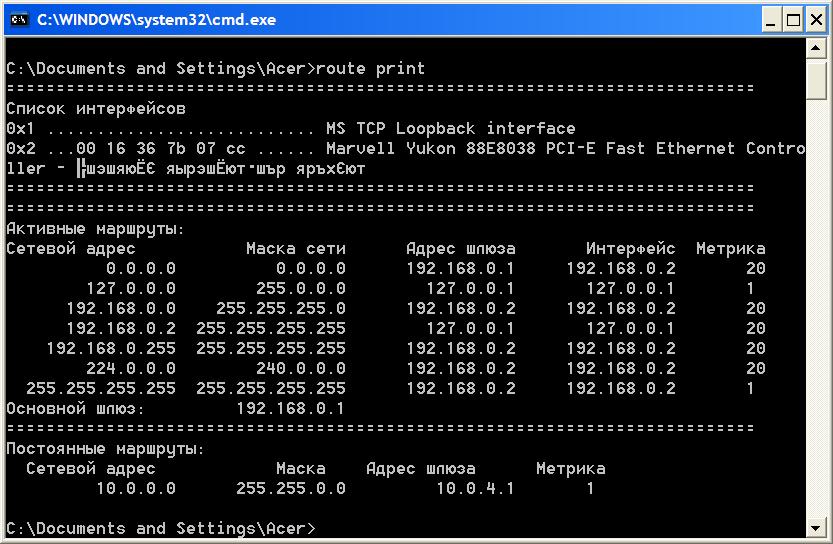The height and width of the screenshot is (544, 833).
Task: Click the "Адрес шлюза" header in active routes
Action: point(460,249)
